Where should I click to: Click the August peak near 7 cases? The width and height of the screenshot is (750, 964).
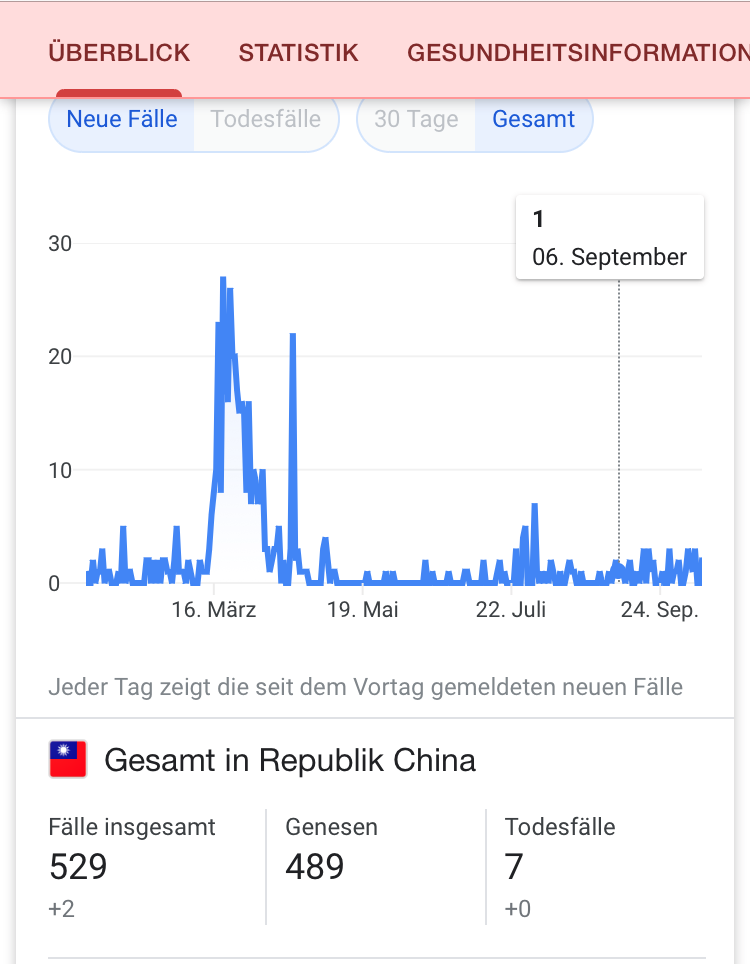pos(535,505)
